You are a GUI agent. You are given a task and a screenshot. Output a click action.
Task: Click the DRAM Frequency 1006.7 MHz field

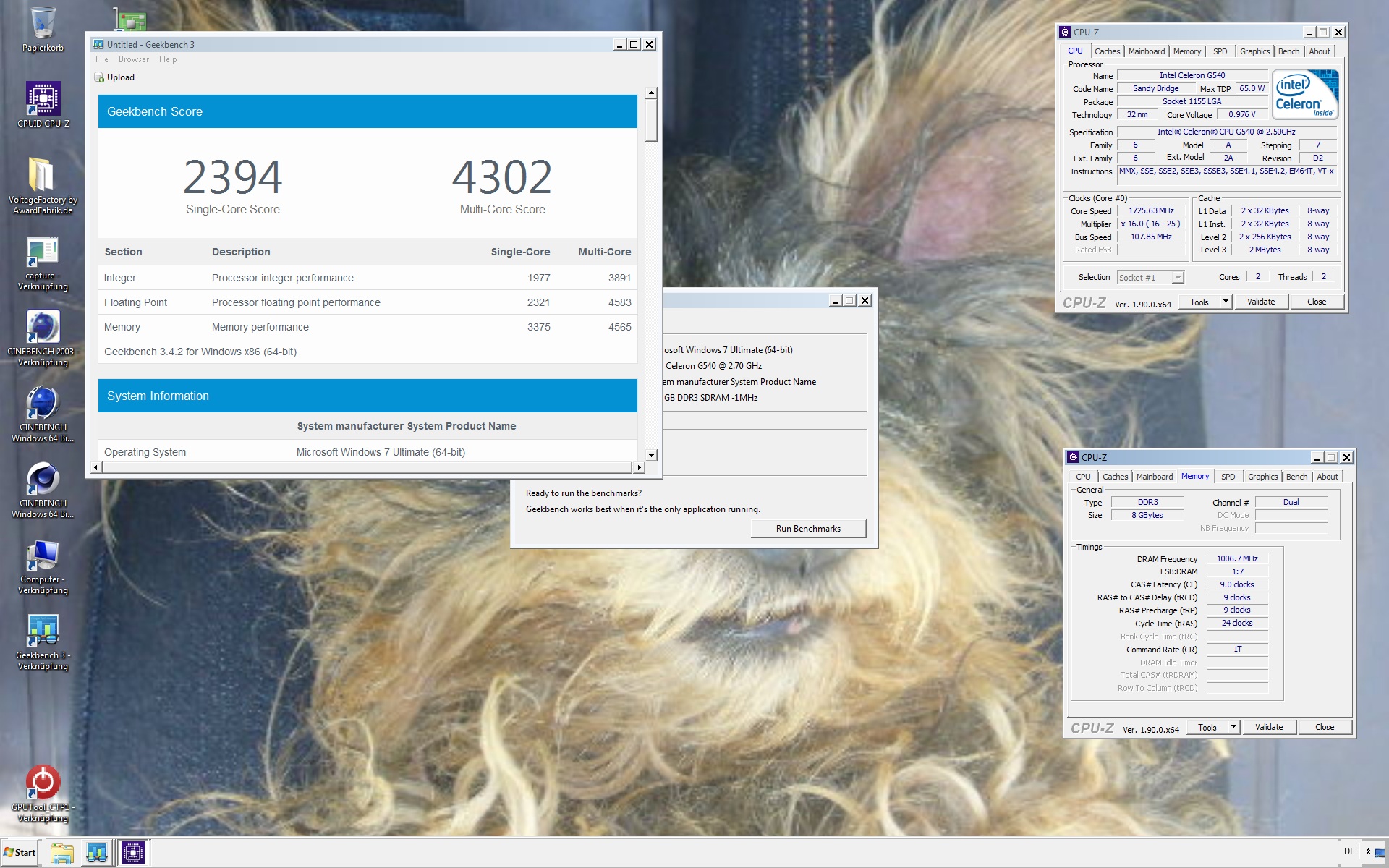tap(1237, 558)
